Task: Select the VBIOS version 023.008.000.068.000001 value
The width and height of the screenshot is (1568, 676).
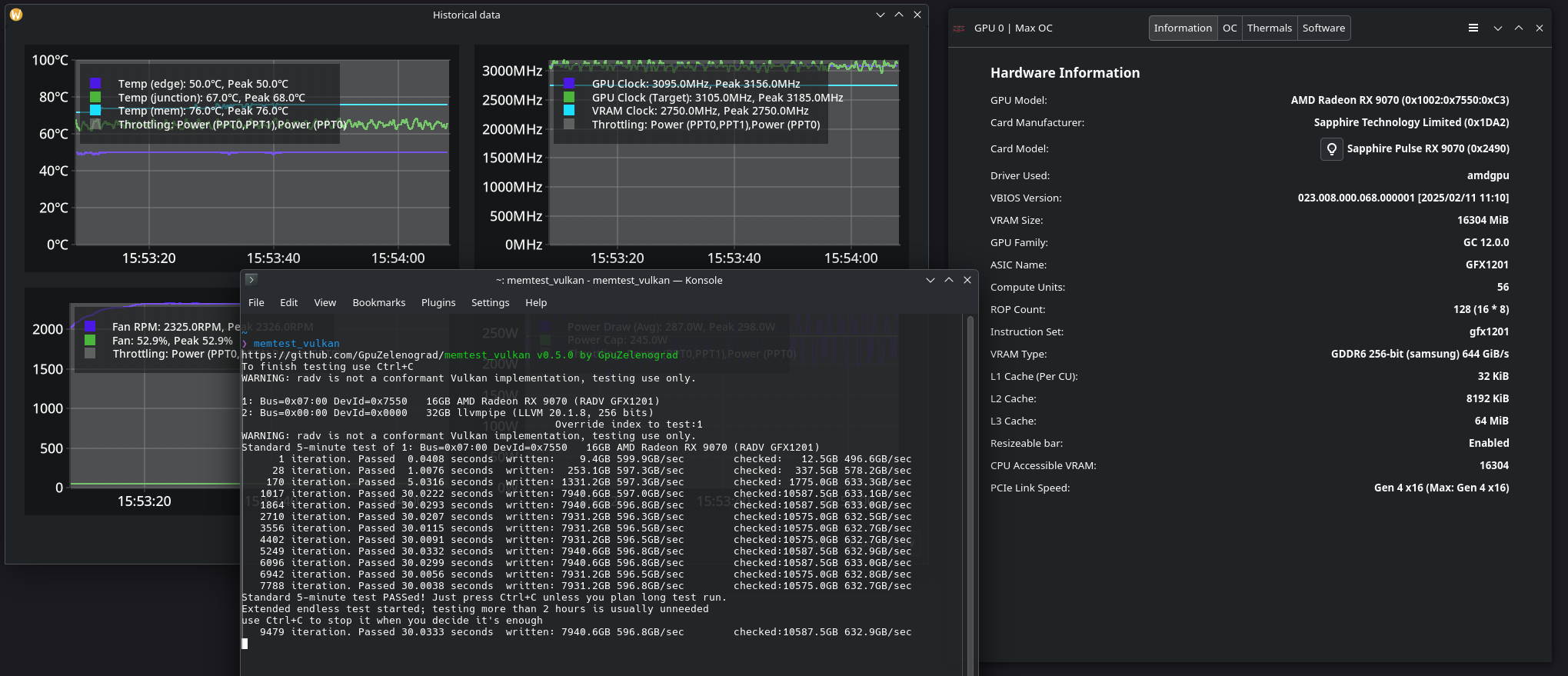Action: click(1403, 198)
